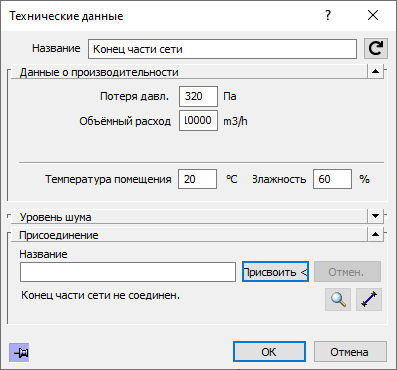The image size is (397, 370).
Task: Click the text Конец части сети не соединен.
Action: [100, 295]
